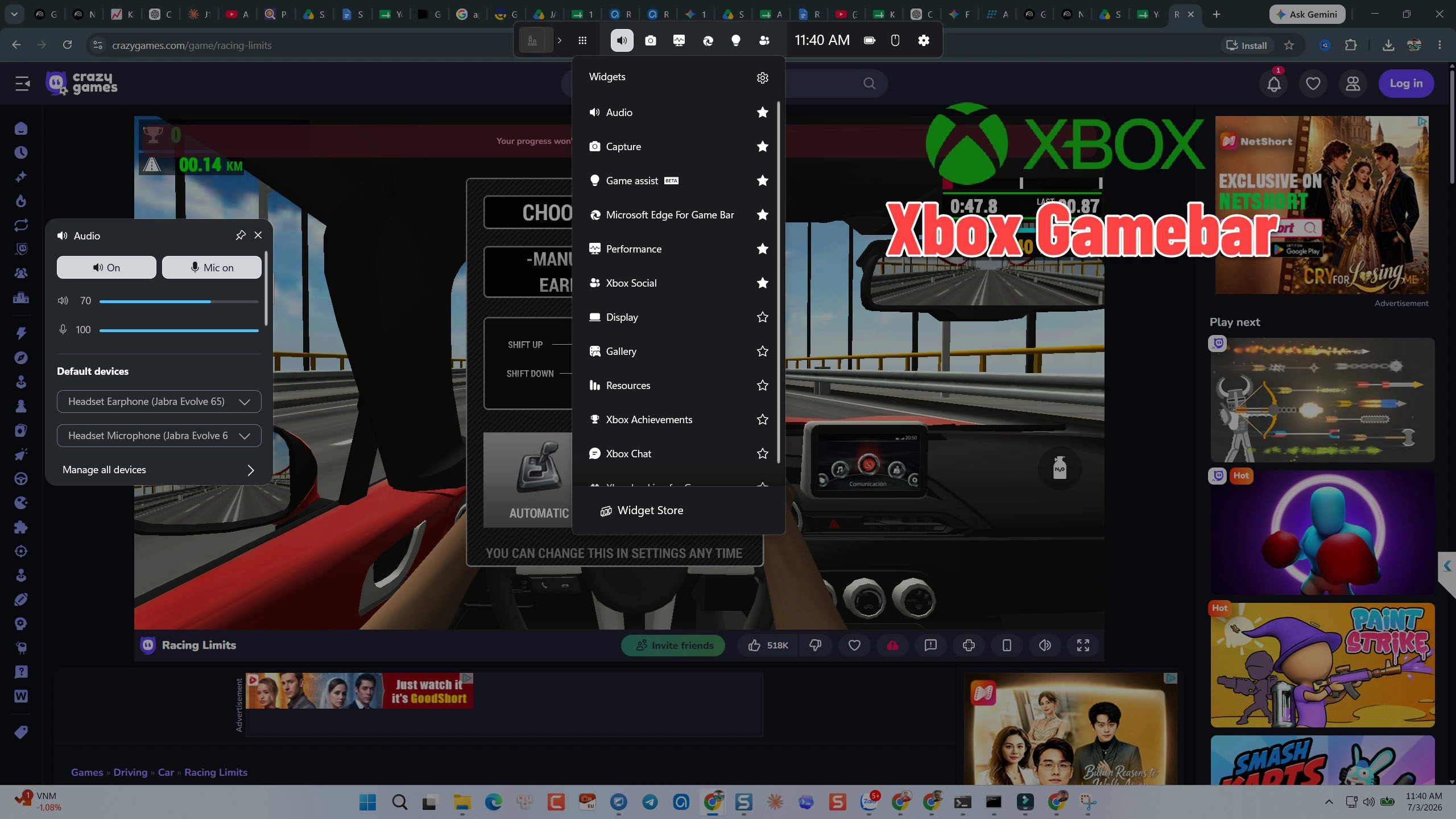The height and width of the screenshot is (819, 1456).
Task: Open Performance entry in Widgets menu
Action: click(x=665, y=249)
